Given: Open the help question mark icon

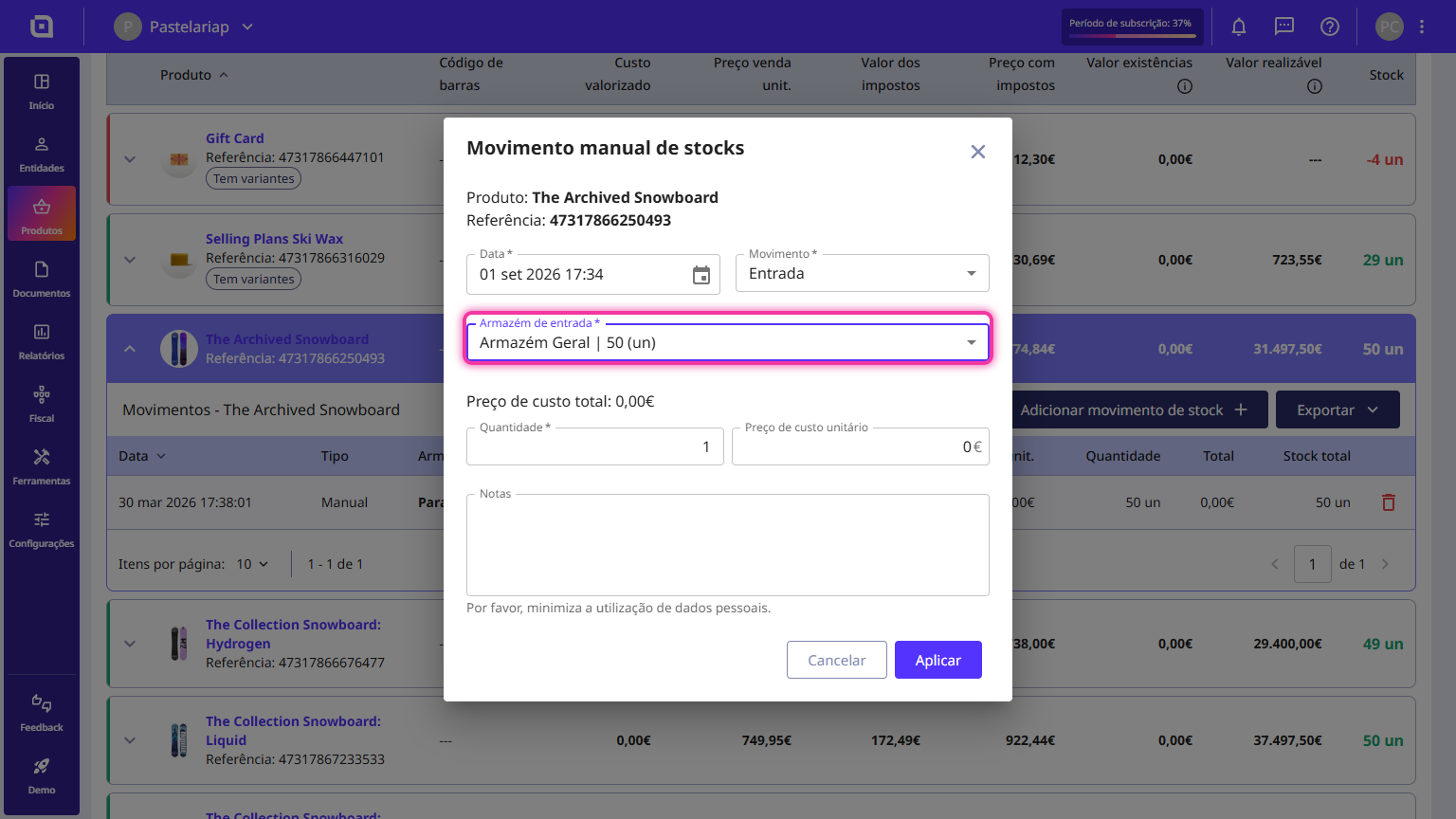Looking at the screenshot, I should point(1329,27).
